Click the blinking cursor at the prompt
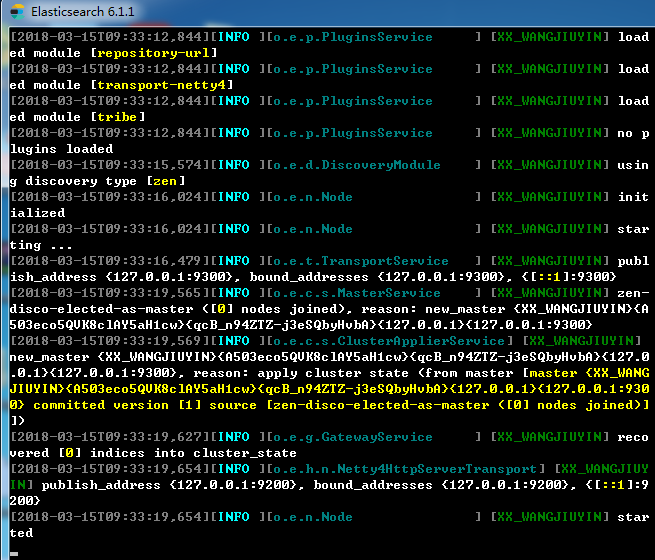This screenshot has width=655, height=560. point(14,554)
